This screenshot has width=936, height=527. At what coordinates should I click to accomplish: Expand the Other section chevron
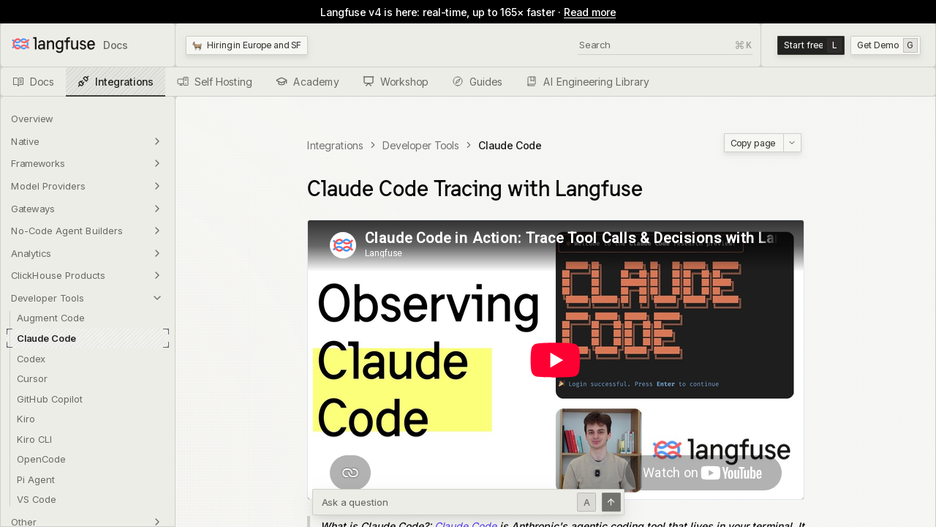pos(157,522)
